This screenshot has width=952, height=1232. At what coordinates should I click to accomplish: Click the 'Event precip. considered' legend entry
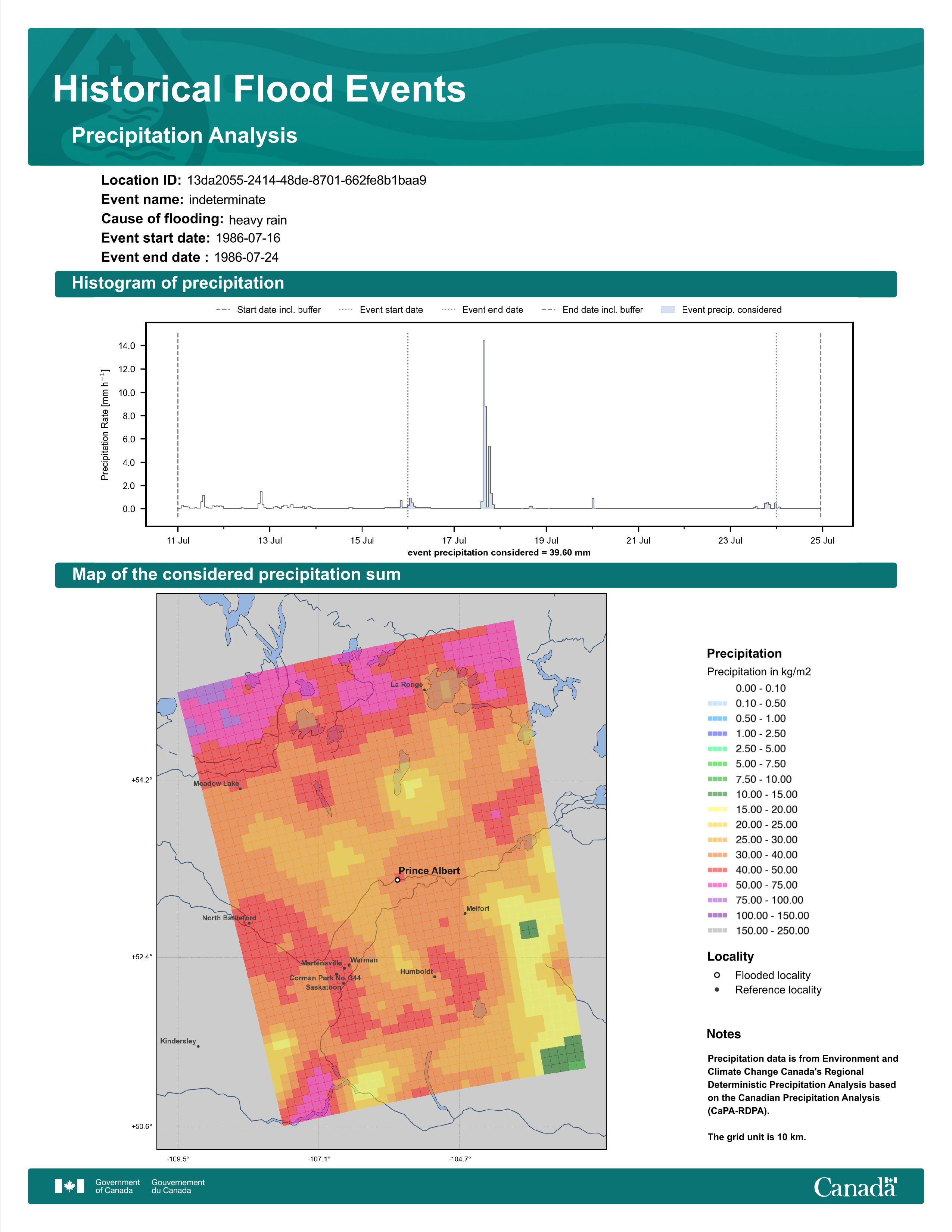pyautogui.click(x=721, y=310)
